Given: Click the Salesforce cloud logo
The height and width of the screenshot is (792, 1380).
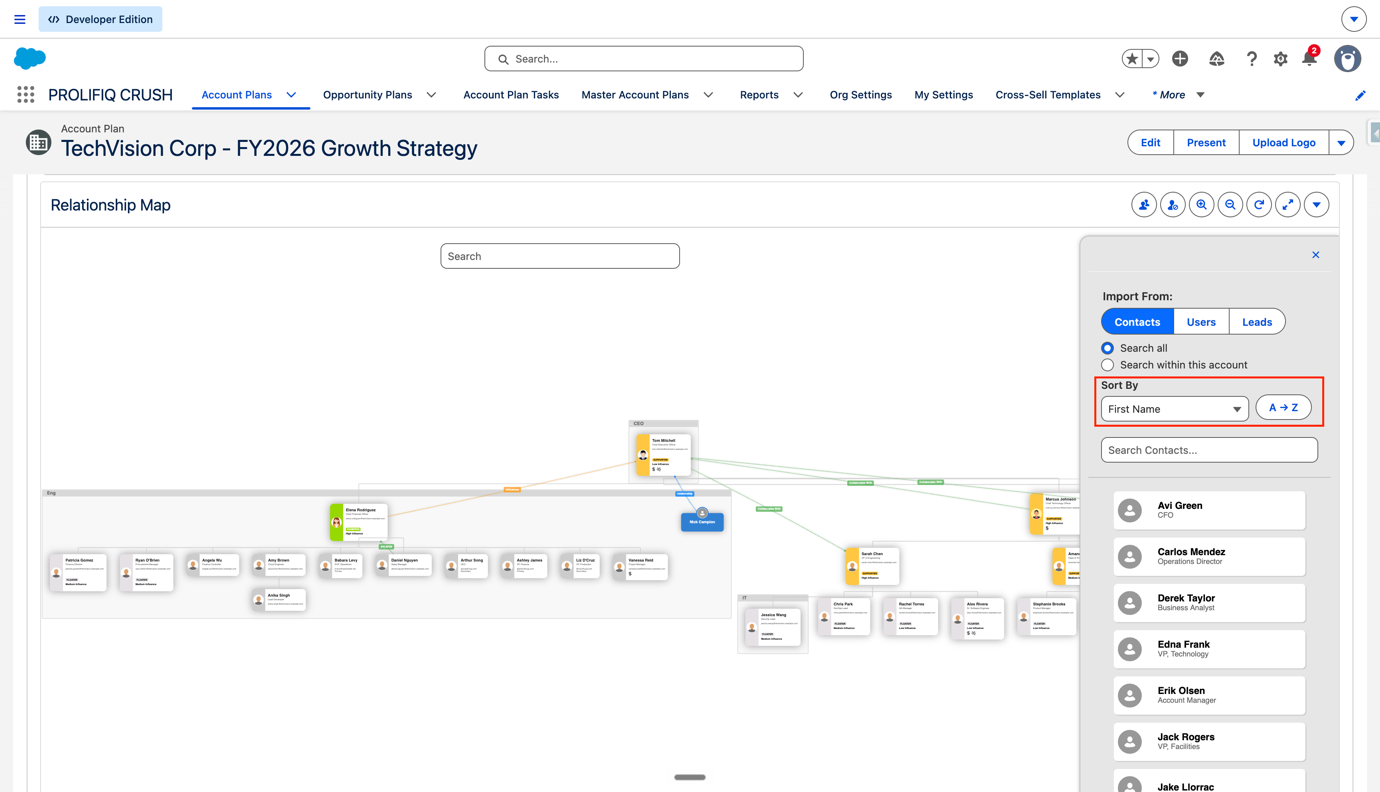Looking at the screenshot, I should coord(30,58).
